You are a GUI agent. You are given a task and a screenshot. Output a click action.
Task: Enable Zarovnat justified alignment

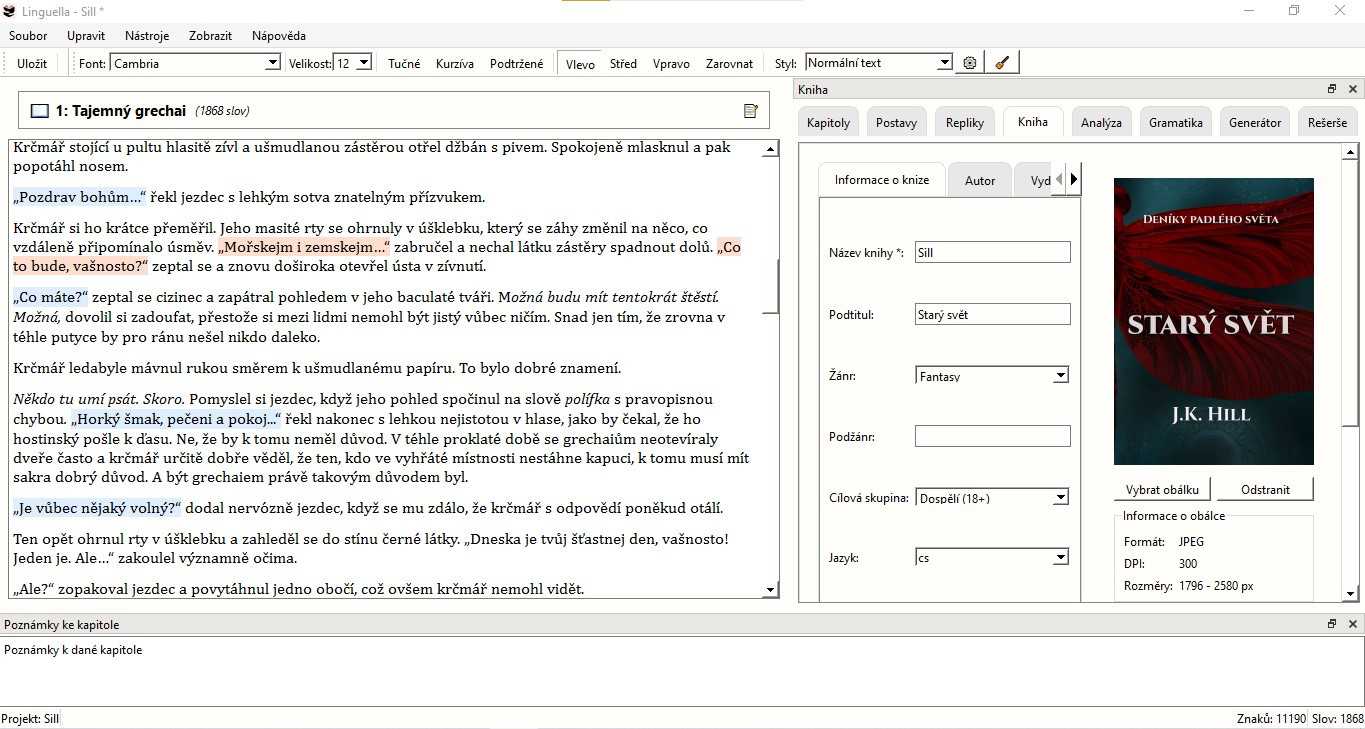729,63
